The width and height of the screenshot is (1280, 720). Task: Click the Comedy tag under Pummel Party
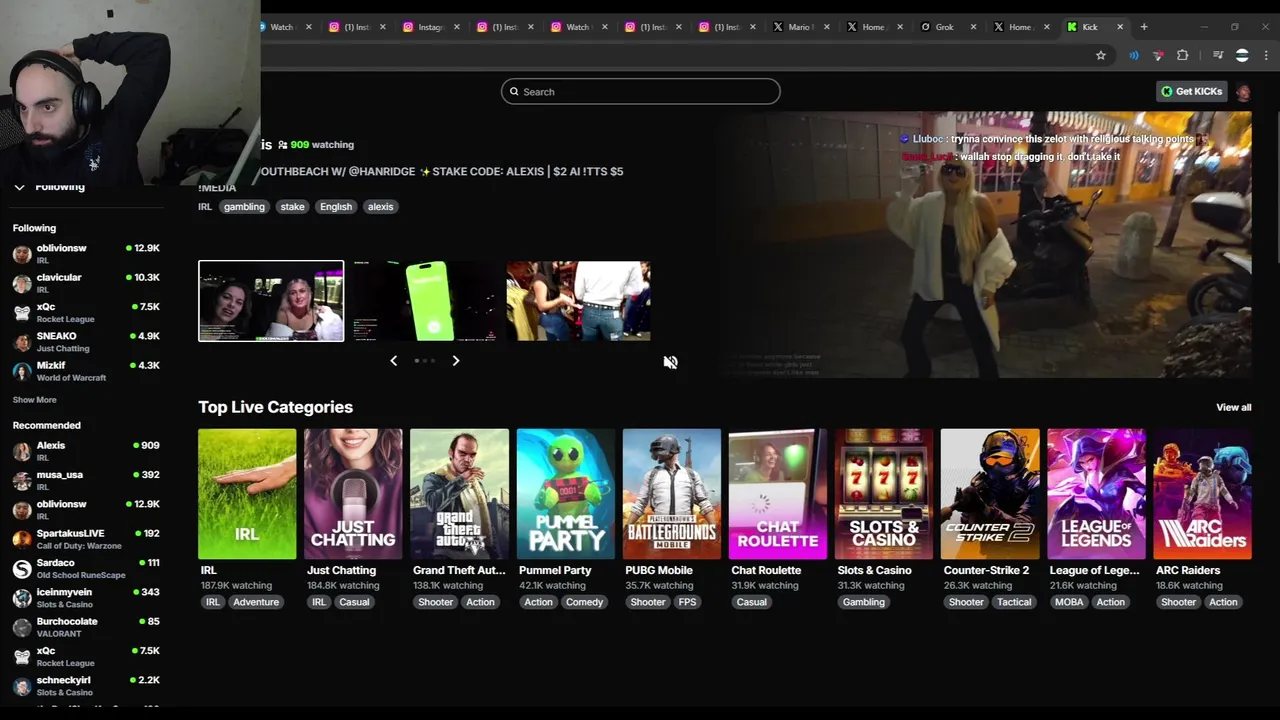(584, 602)
